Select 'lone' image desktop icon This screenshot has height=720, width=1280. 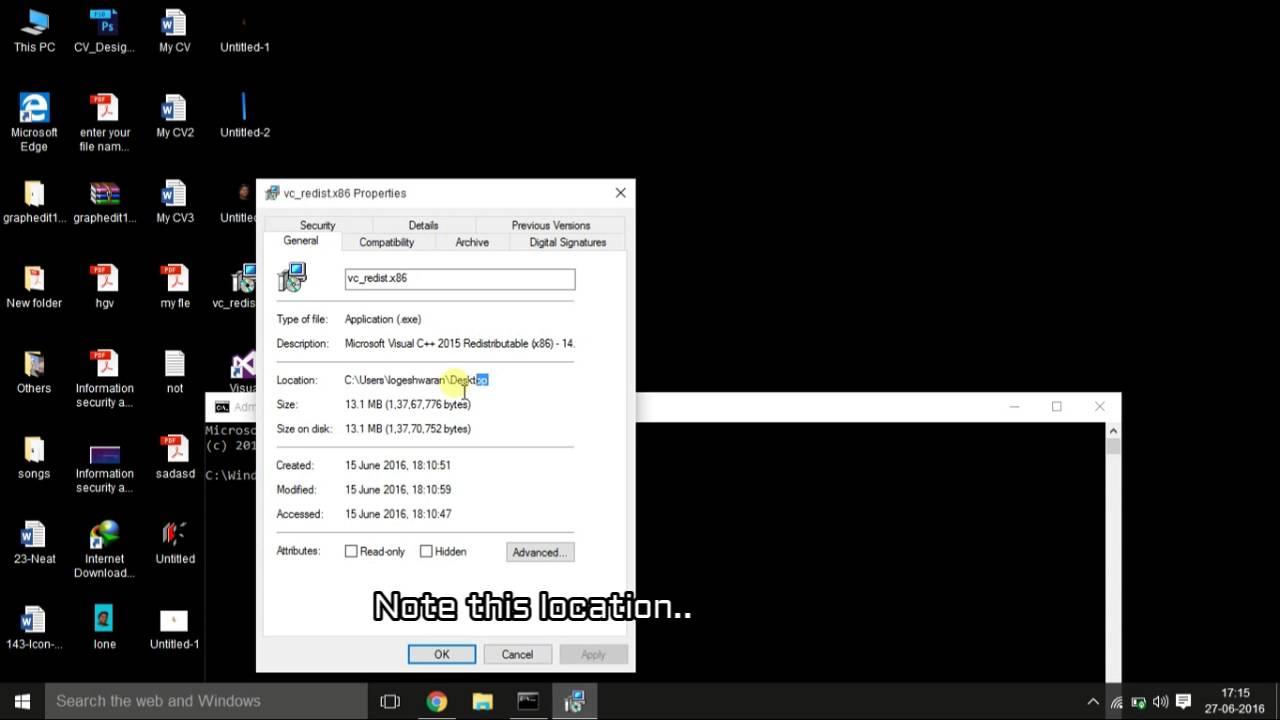tap(104, 627)
